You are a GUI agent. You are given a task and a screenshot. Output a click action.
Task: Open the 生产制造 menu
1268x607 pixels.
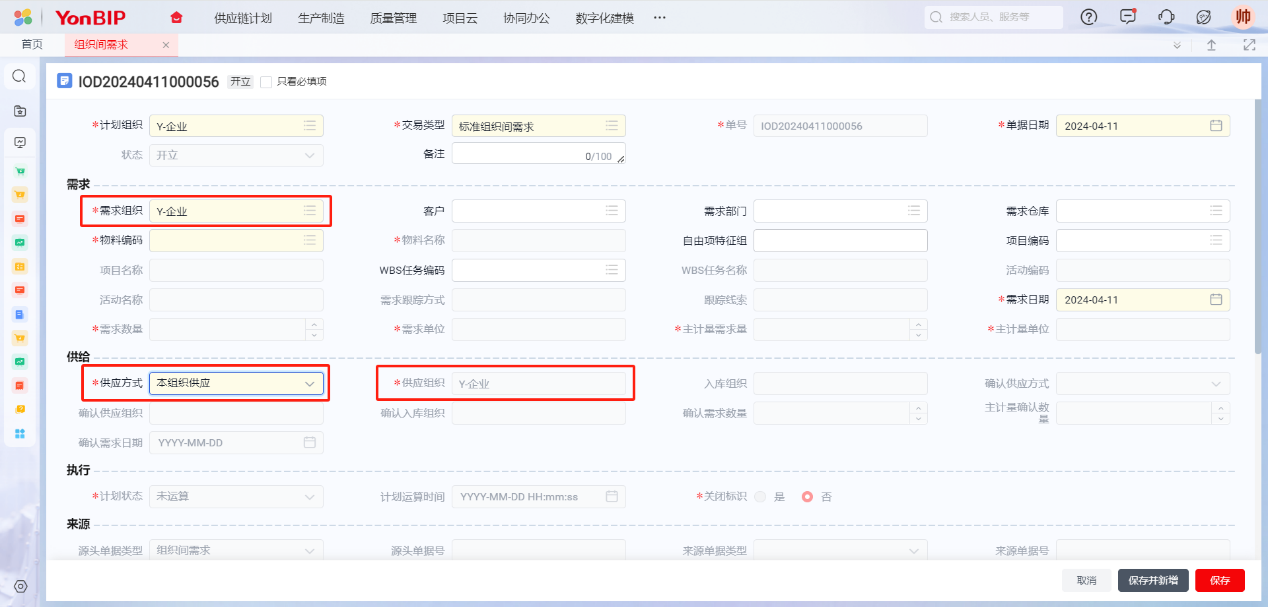point(321,18)
